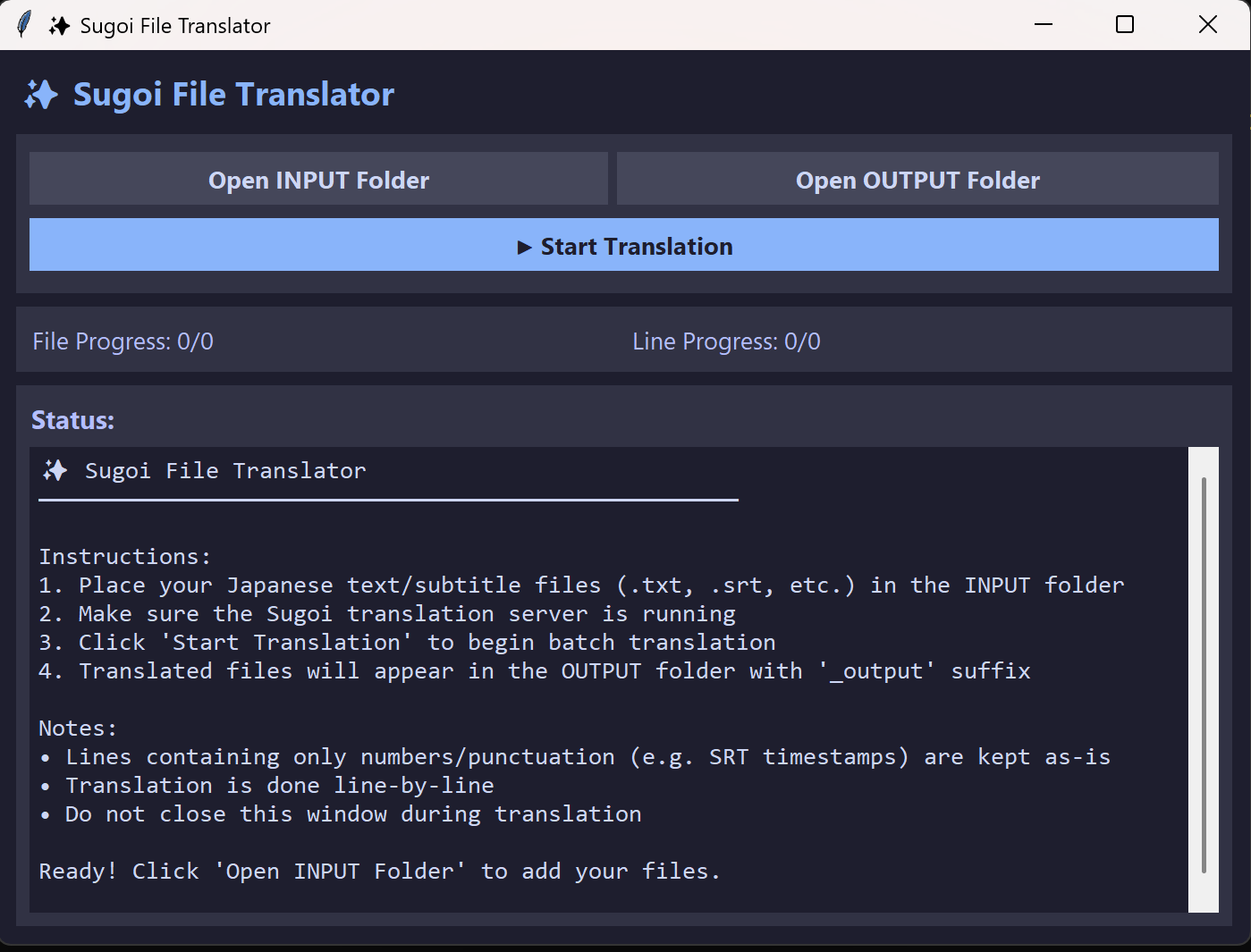Viewport: 1251px width, 952px height.
Task: Close the Sugoi File Translator window
Action: pyautogui.click(x=1207, y=25)
